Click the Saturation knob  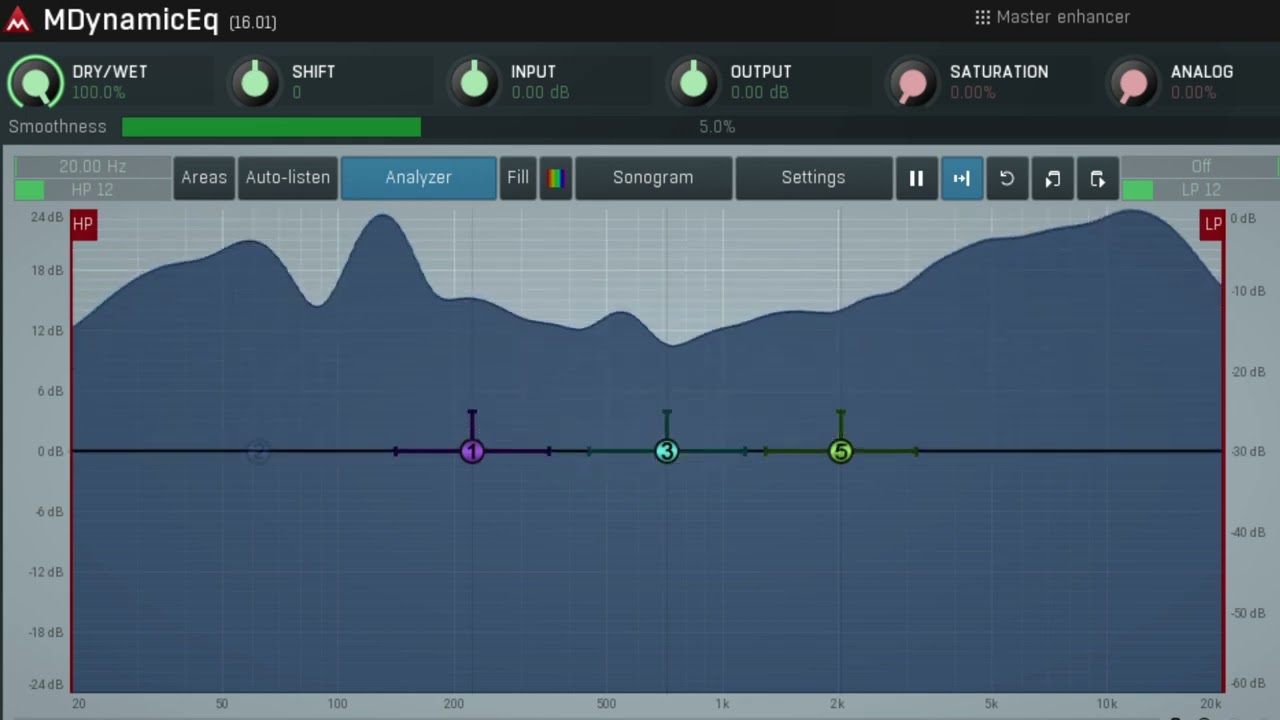(913, 82)
